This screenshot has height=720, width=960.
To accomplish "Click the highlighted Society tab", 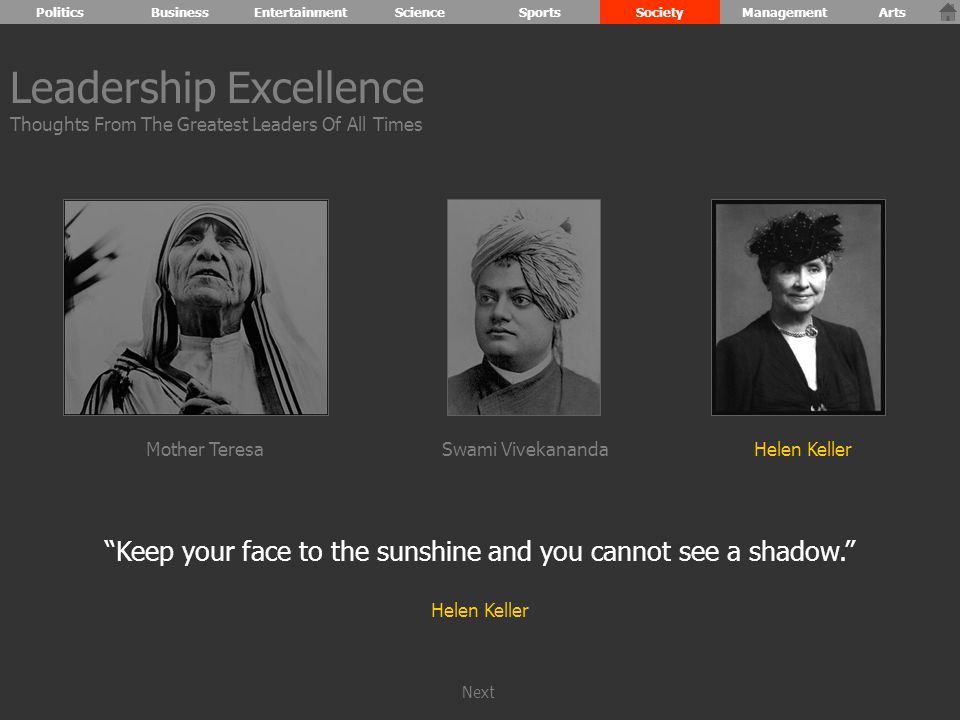I will point(659,12).
